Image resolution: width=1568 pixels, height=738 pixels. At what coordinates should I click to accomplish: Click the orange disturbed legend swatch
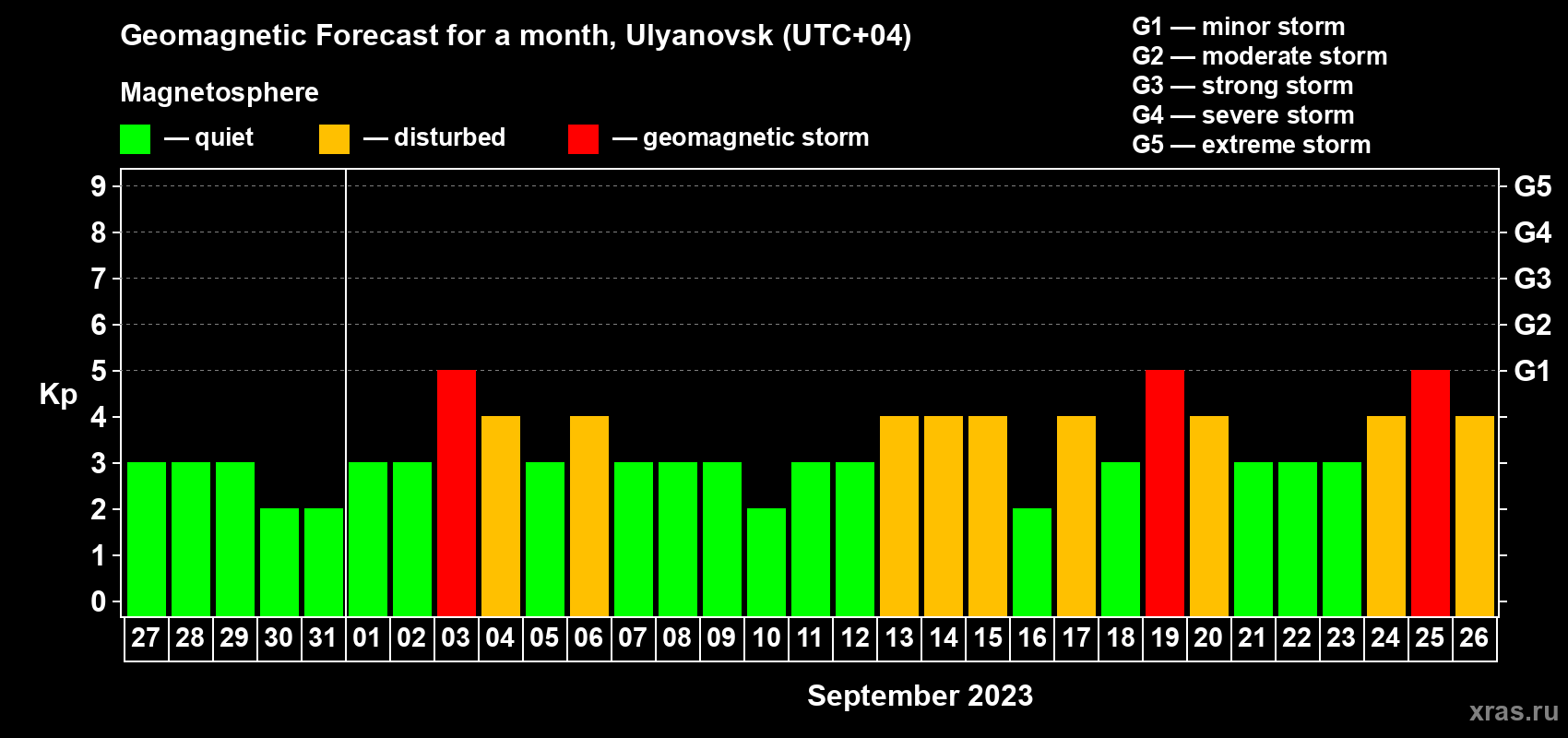334,139
